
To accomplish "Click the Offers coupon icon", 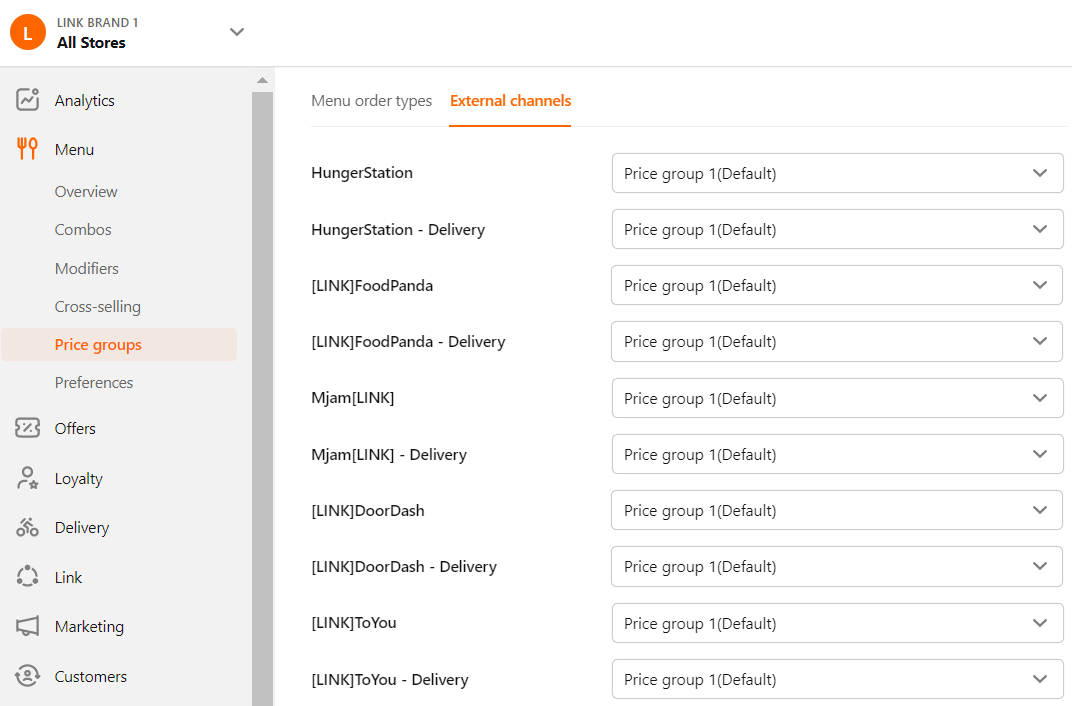I will 27,428.
